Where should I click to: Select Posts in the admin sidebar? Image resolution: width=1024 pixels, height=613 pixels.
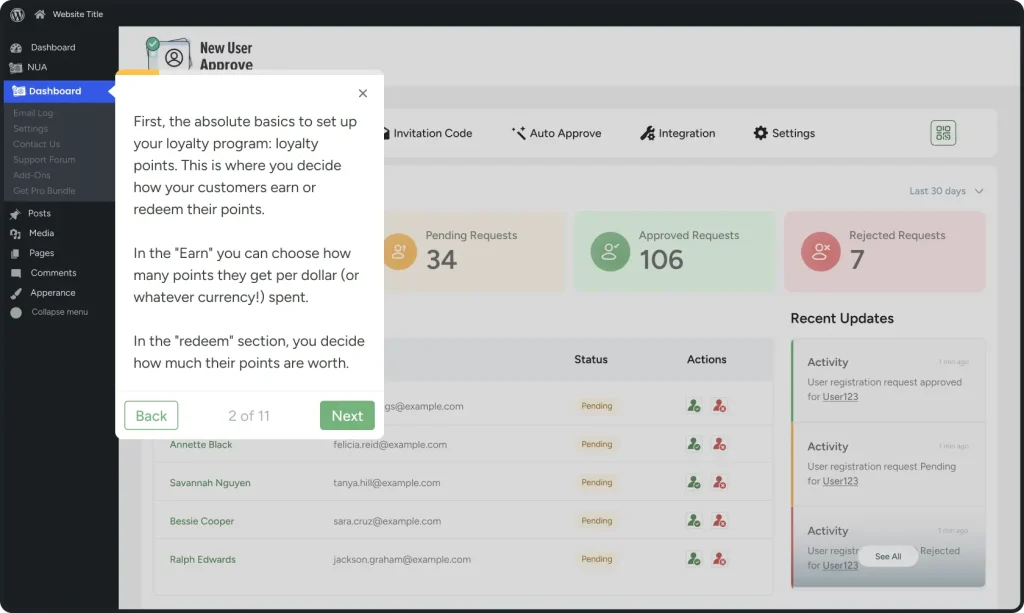(39, 214)
